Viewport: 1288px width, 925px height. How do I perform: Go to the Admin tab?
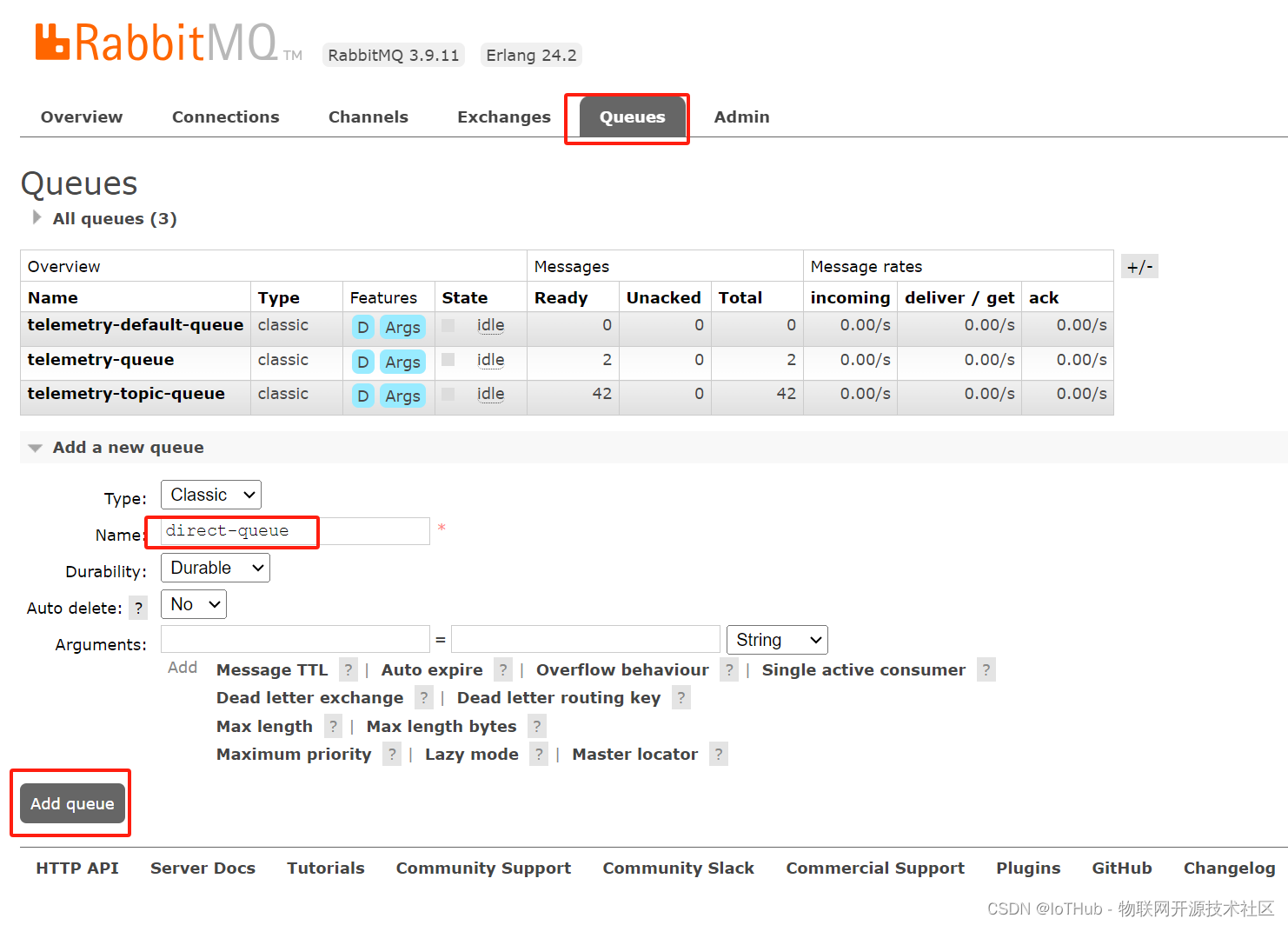coord(741,116)
